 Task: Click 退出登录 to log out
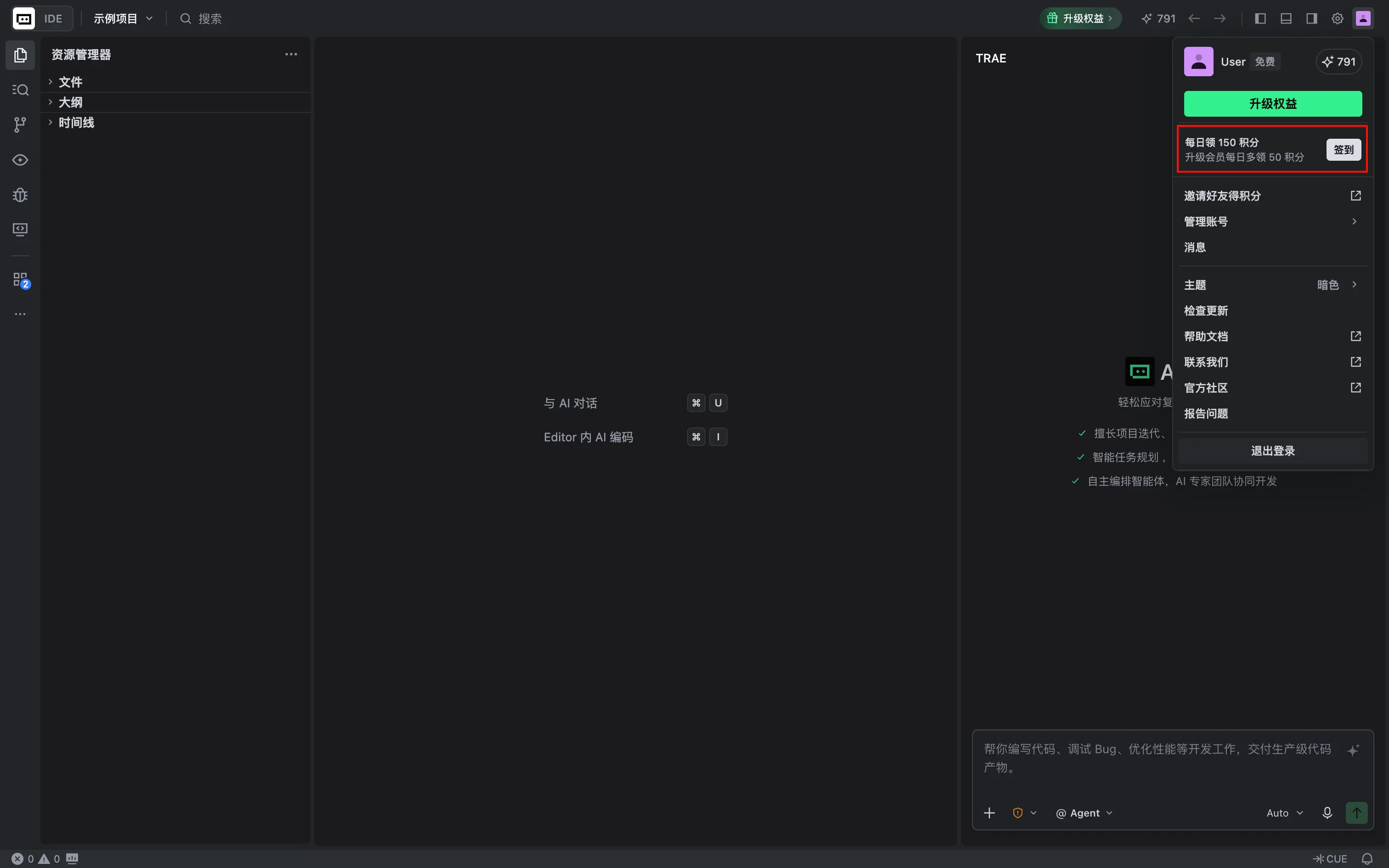point(1272,451)
